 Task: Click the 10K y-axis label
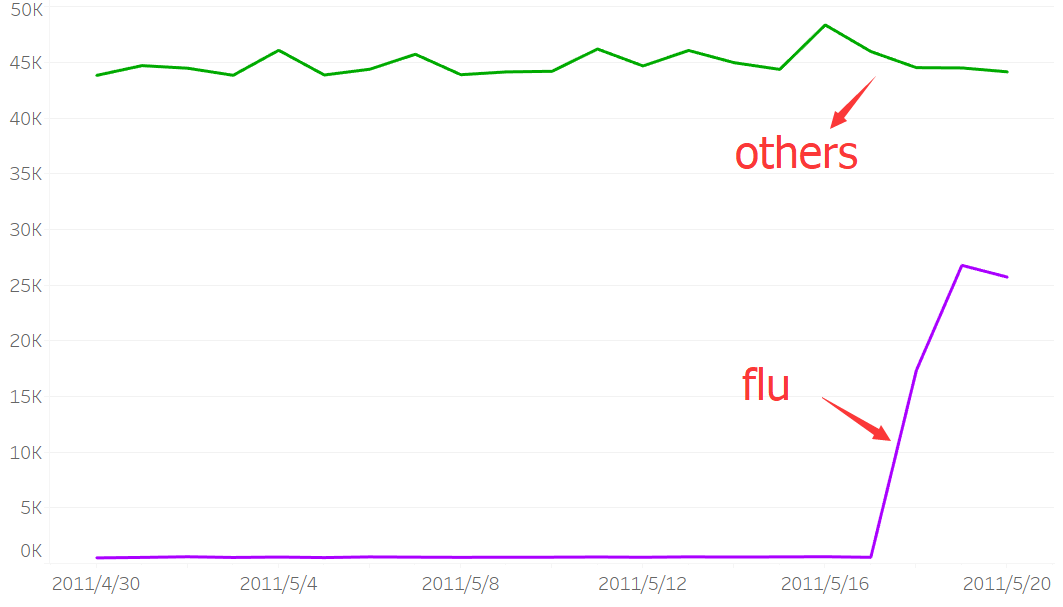tap(26, 452)
